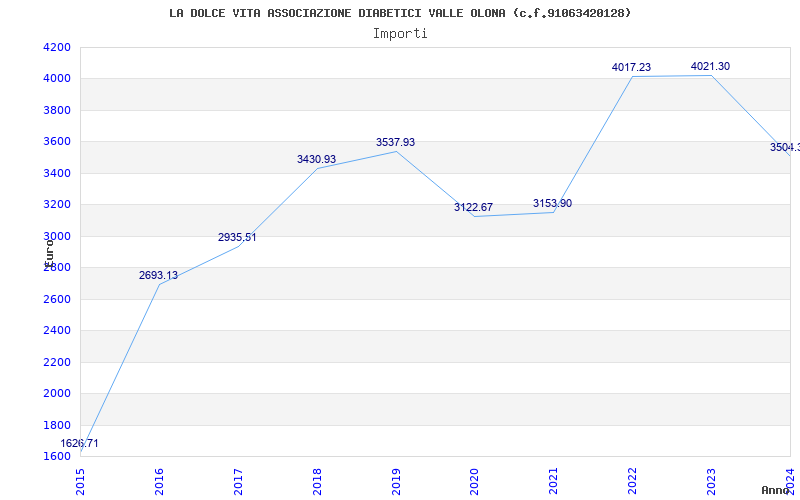
Task: Select the 3122.67 data label
Action: click(x=473, y=207)
